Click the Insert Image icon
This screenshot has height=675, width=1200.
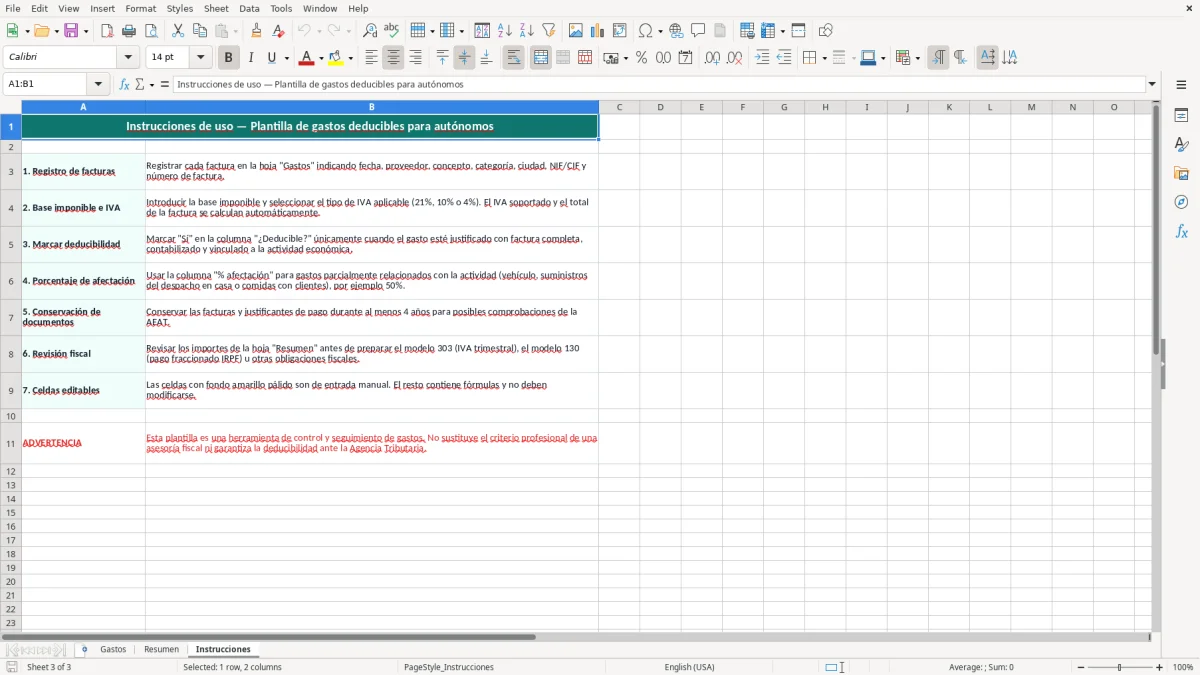point(576,31)
